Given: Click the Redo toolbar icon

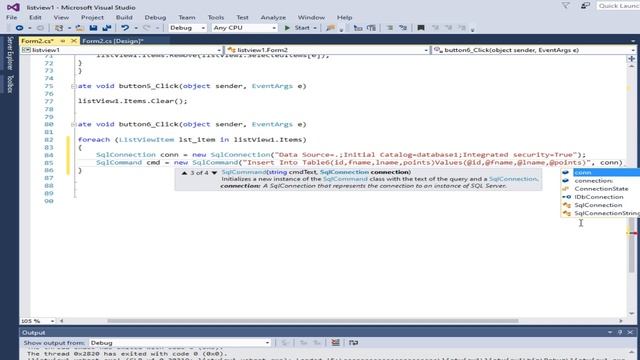Looking at the screenshot, I should [x=147, y=28].
